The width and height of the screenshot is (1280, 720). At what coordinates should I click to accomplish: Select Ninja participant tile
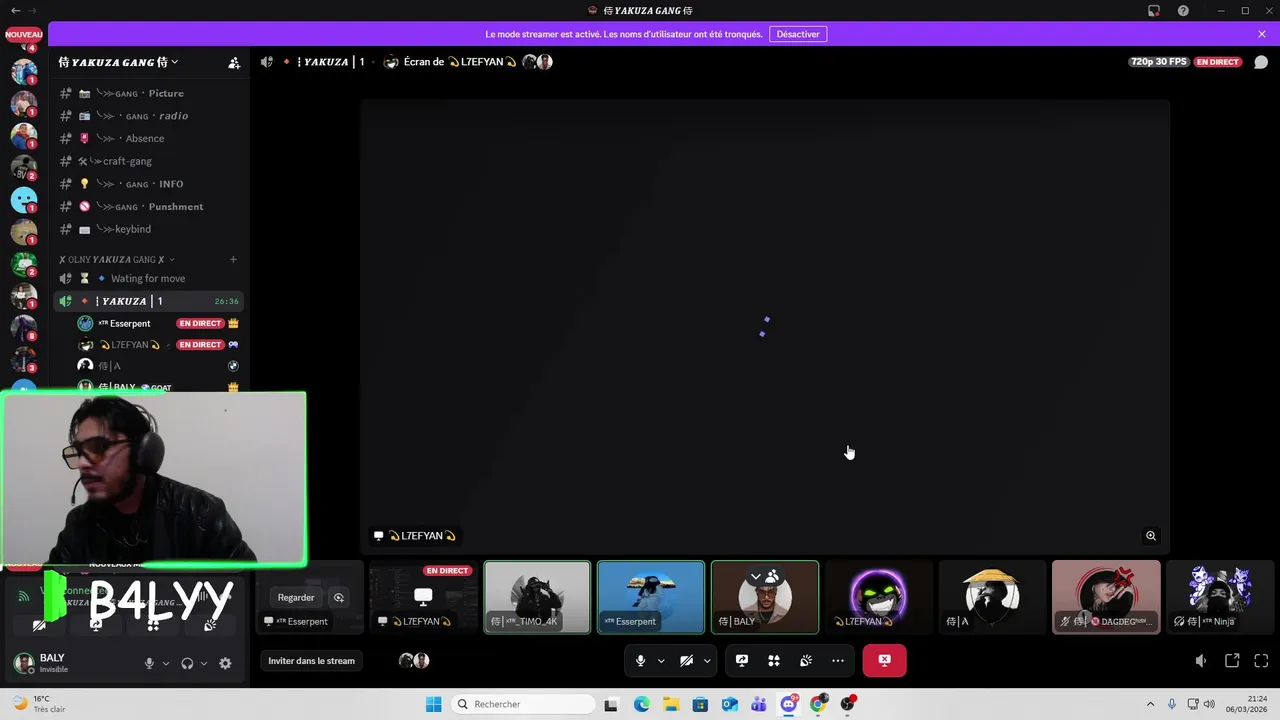[1220, 597]
